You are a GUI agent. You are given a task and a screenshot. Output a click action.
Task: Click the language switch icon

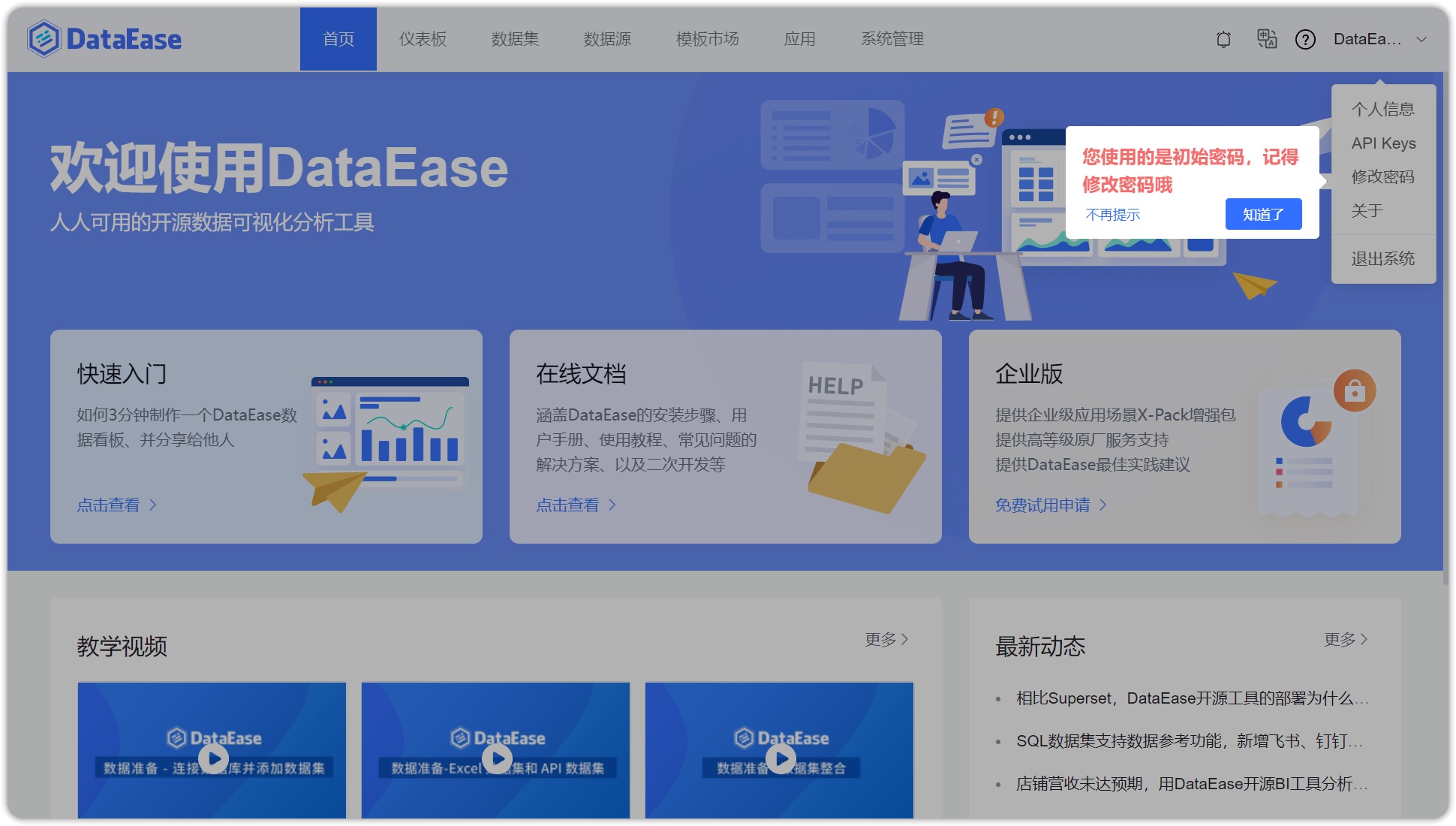click(1267, 39)
